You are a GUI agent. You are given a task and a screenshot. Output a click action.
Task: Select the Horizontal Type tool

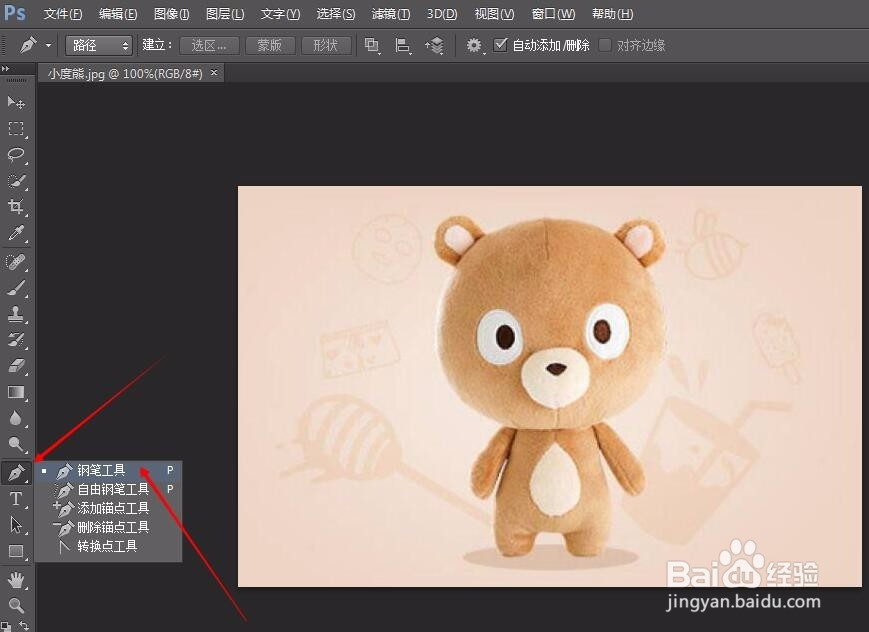(x=16, y=499)
